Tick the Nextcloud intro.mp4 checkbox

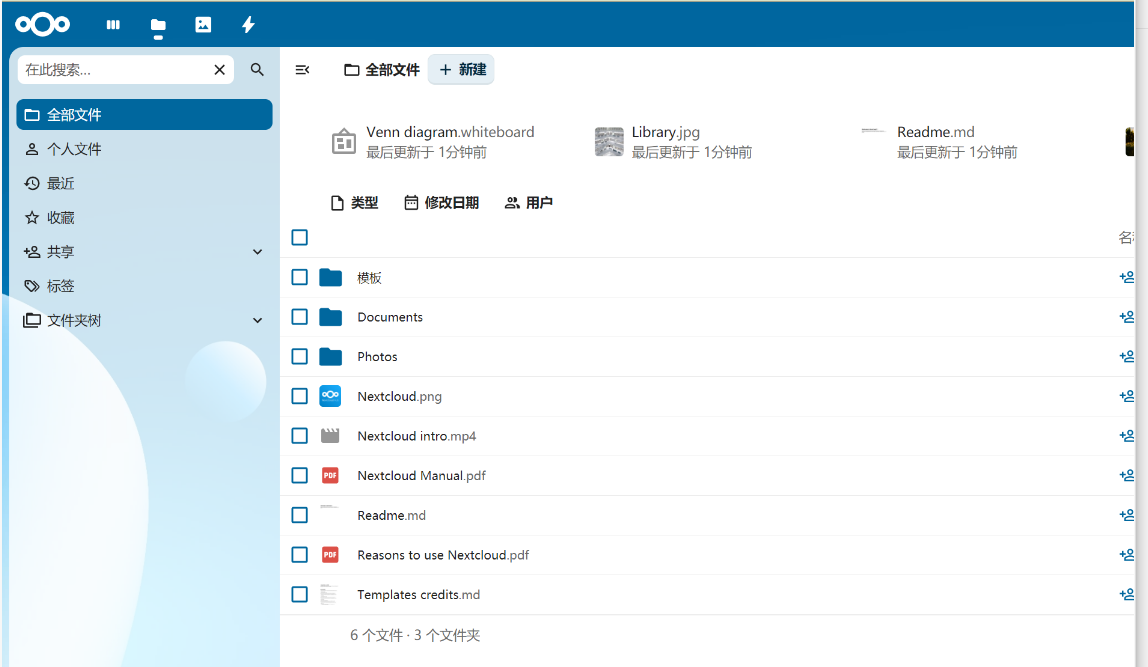tap(299, 436)
